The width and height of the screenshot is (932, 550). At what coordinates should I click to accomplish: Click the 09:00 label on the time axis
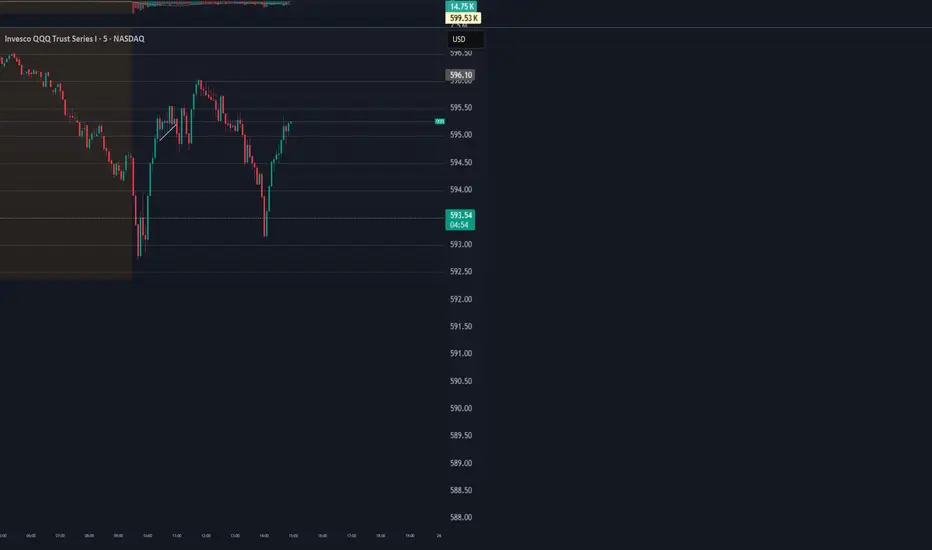(x=118, y=535)
